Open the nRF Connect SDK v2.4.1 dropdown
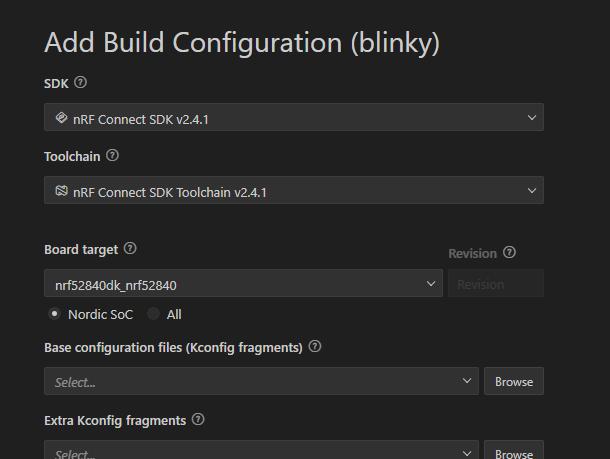This screenshot has height=459, width=610. pos(294,117)
